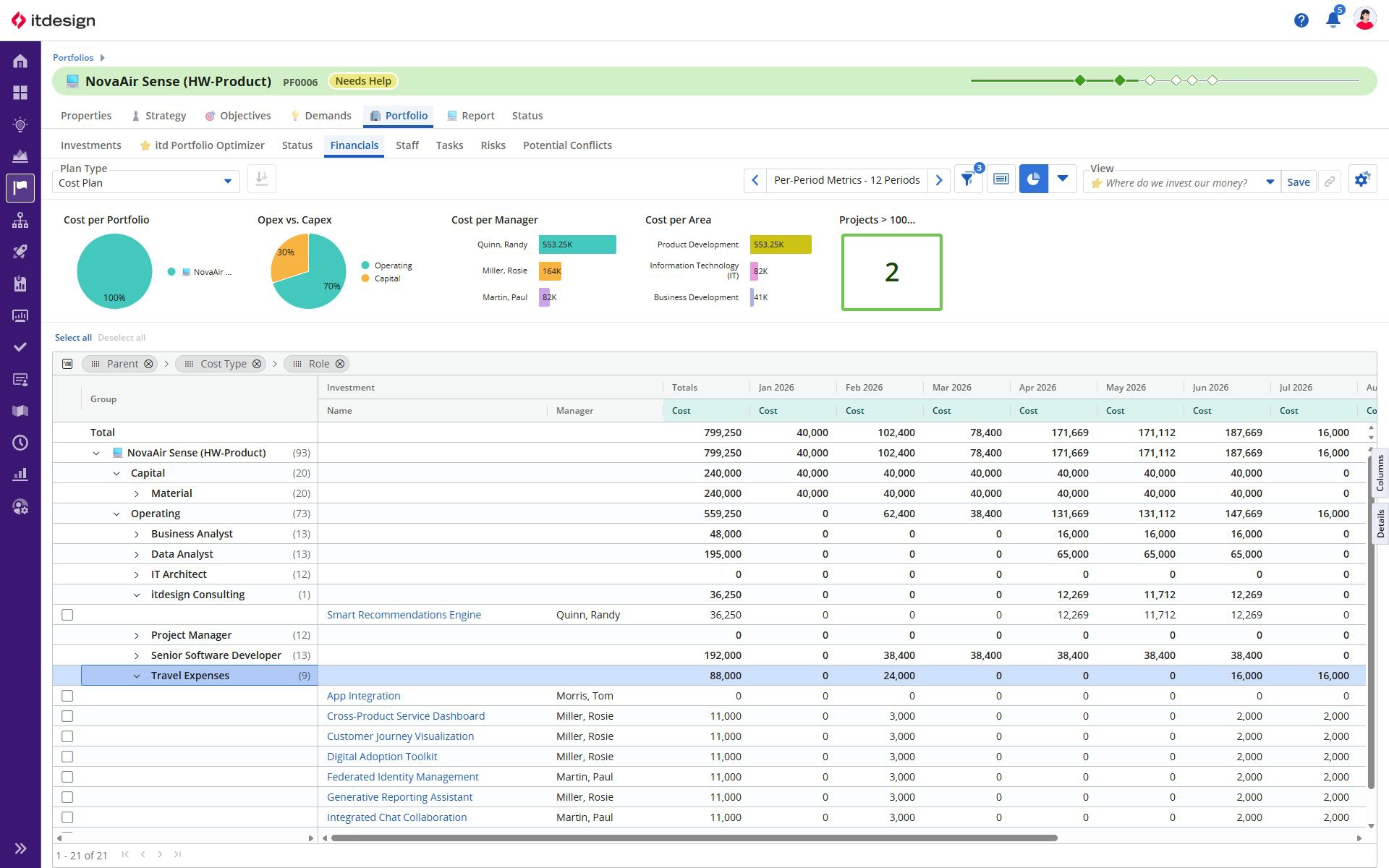The width and height of the screenshot is (1389, 868).
Task: Click the Save view button
Action: [x=1299, y=182]
